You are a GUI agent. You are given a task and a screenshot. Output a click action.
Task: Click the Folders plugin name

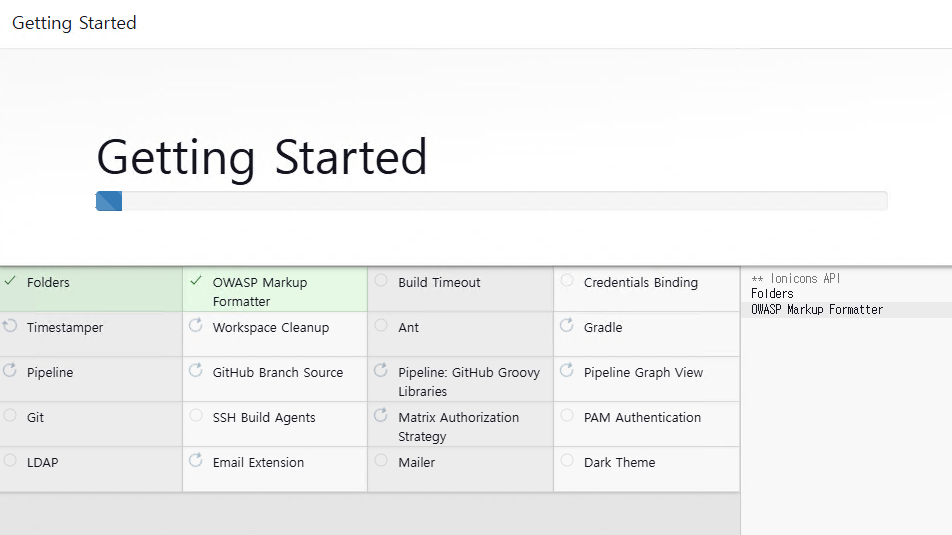48,282
